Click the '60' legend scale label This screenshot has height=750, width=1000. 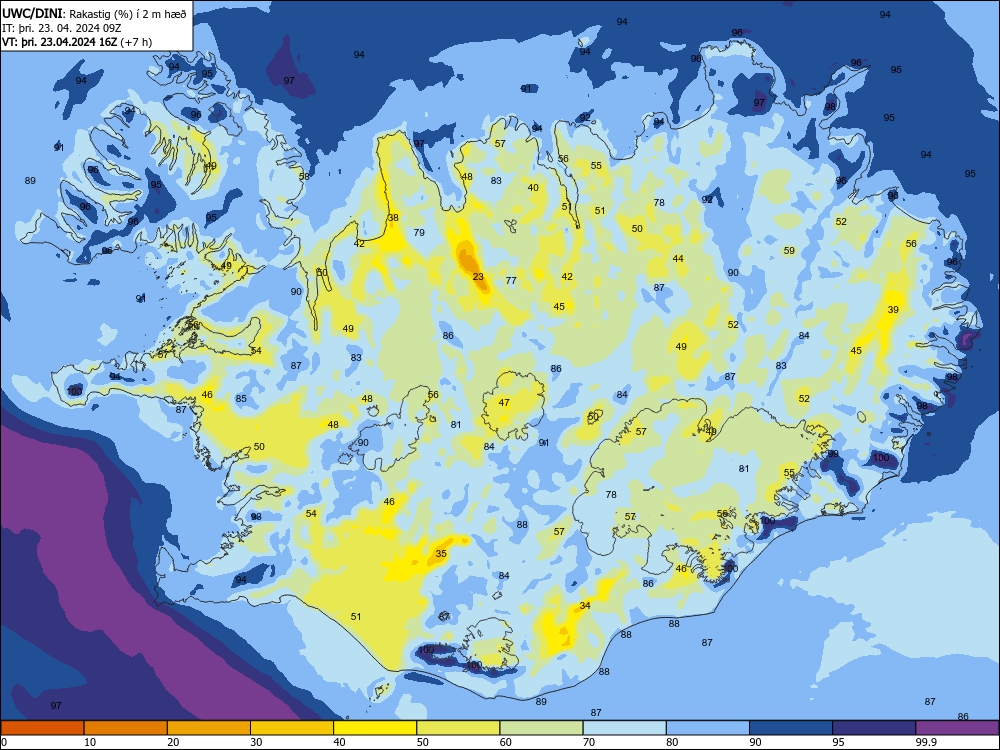(506, 742)
